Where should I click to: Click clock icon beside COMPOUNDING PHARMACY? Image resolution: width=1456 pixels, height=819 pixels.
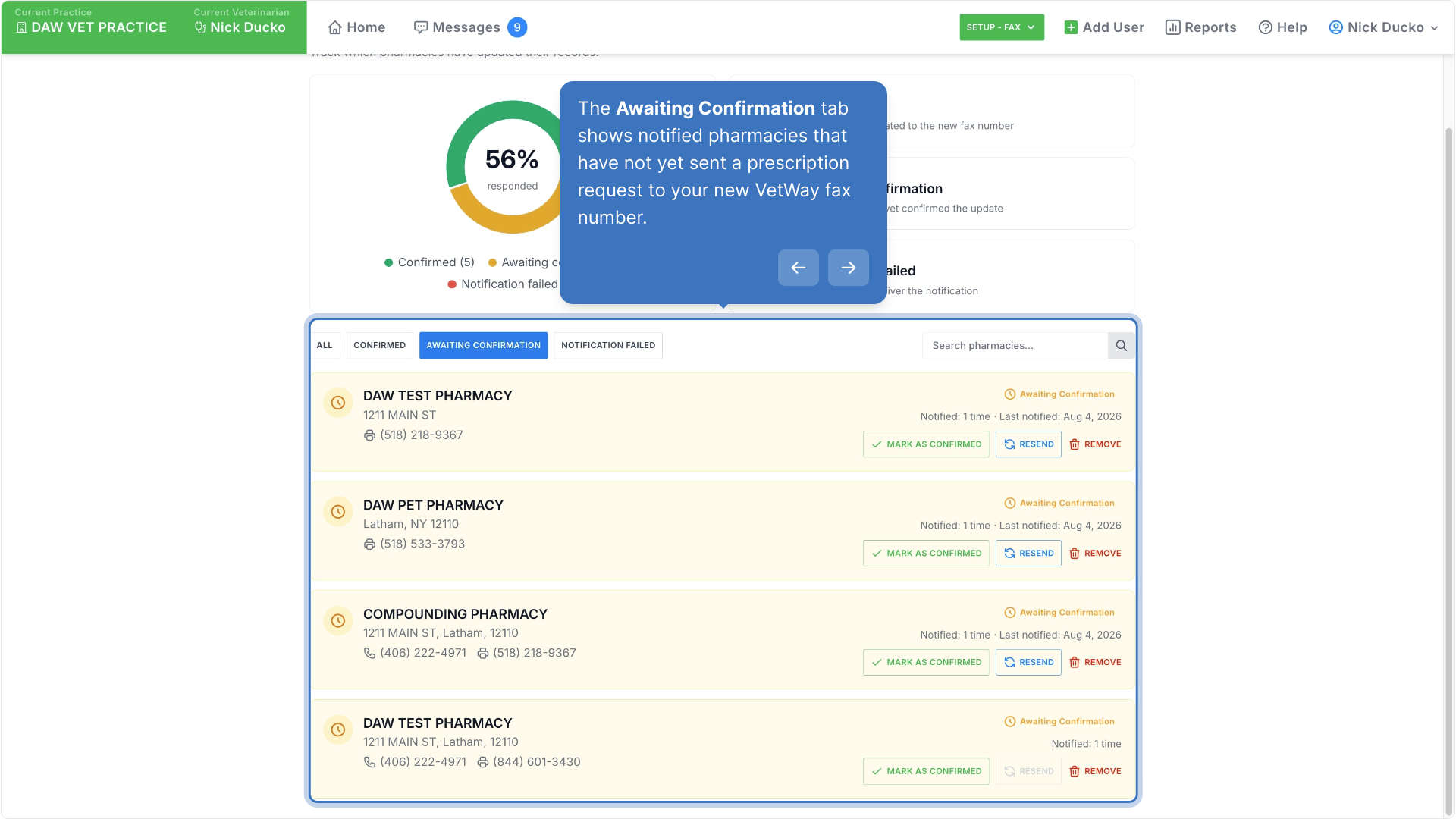coord(338,621)
